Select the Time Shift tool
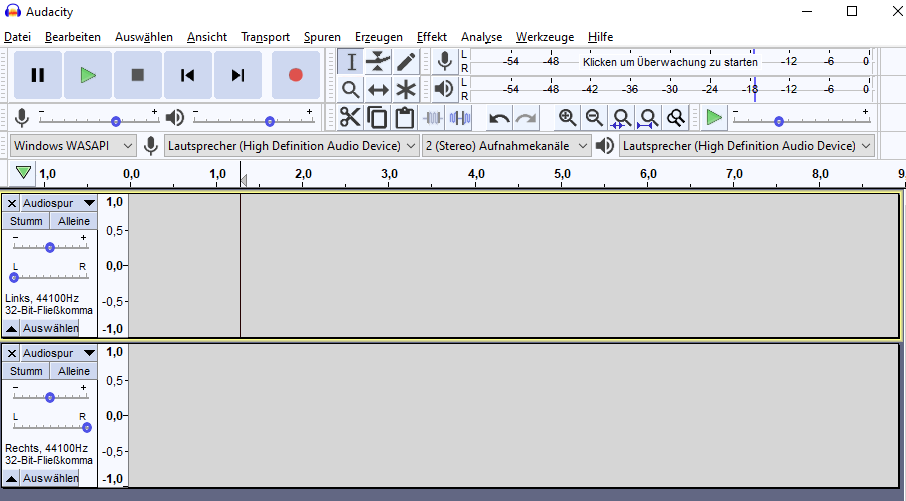This screenshot has width=906, height=501. pos(378,90)
